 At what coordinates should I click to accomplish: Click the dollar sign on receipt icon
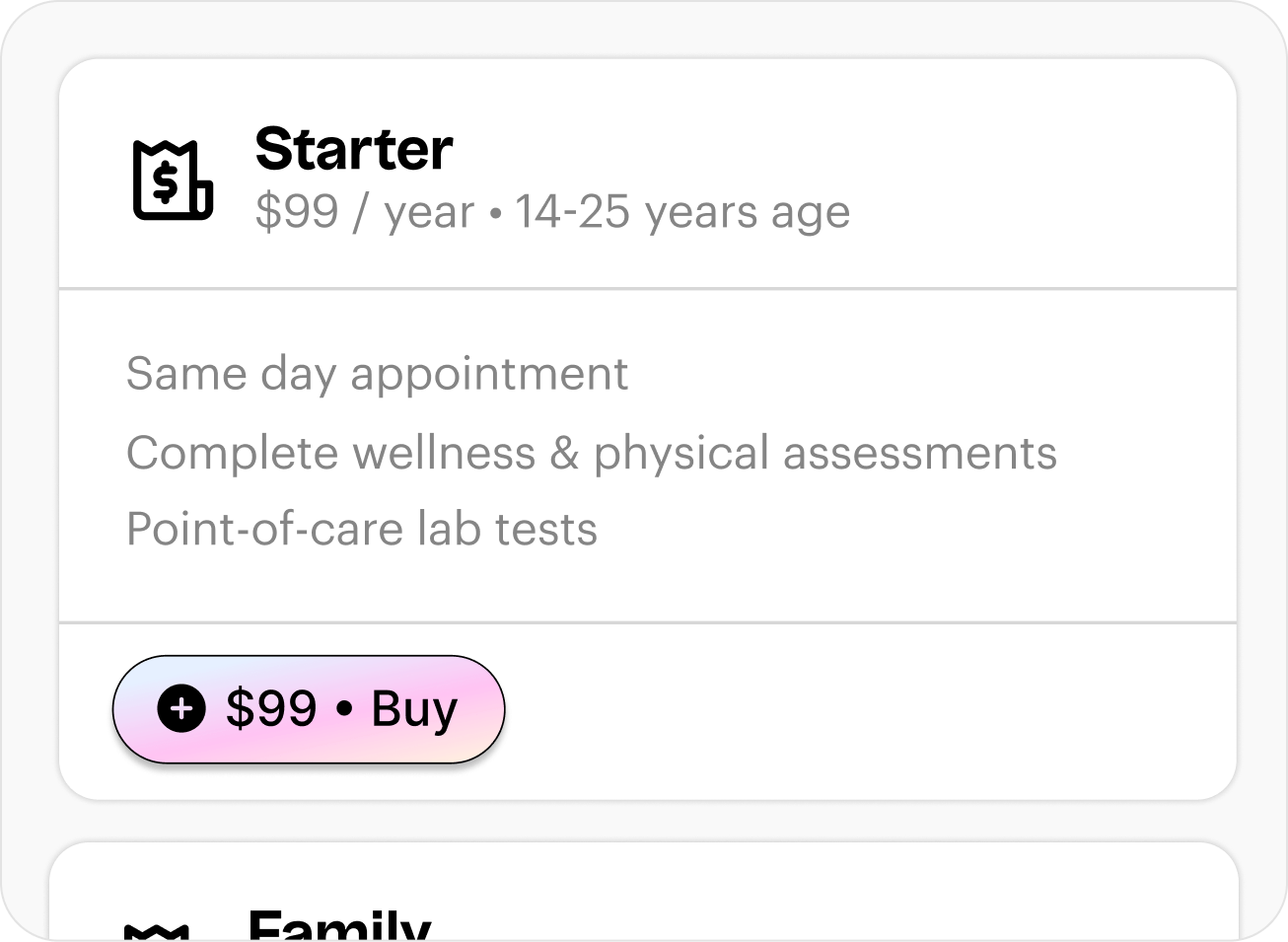(x=167, y=181)
